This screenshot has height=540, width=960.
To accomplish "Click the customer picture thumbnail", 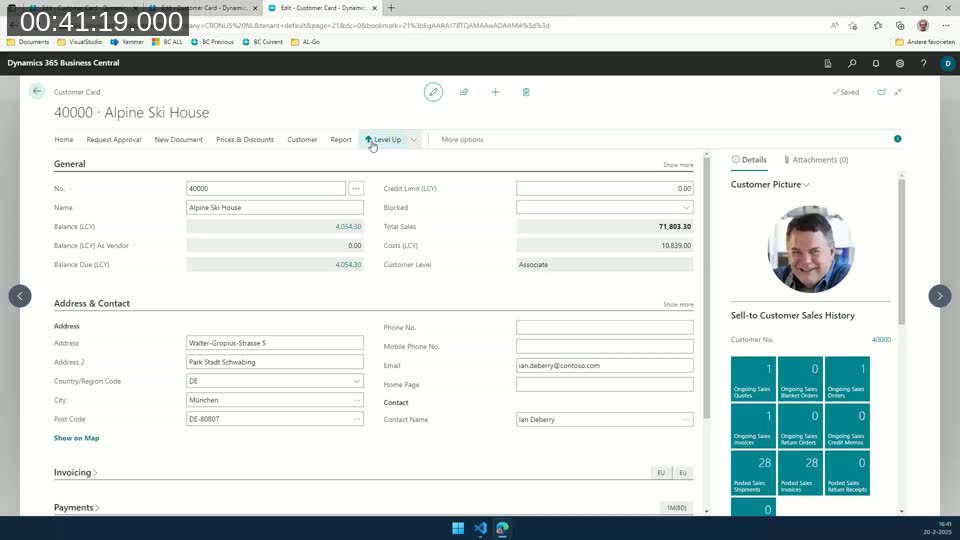I will coord(811,249).
